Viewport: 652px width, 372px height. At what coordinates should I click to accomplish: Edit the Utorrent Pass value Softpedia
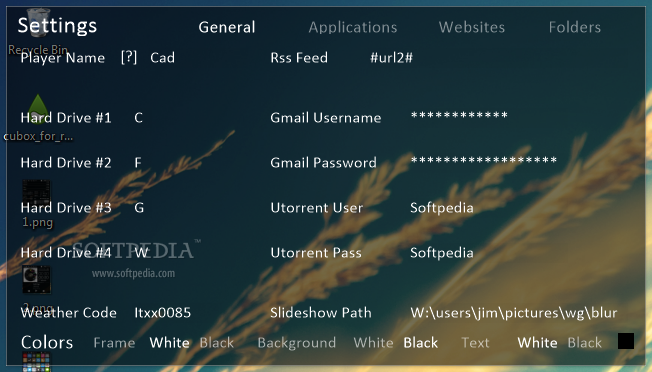(442, 252)
